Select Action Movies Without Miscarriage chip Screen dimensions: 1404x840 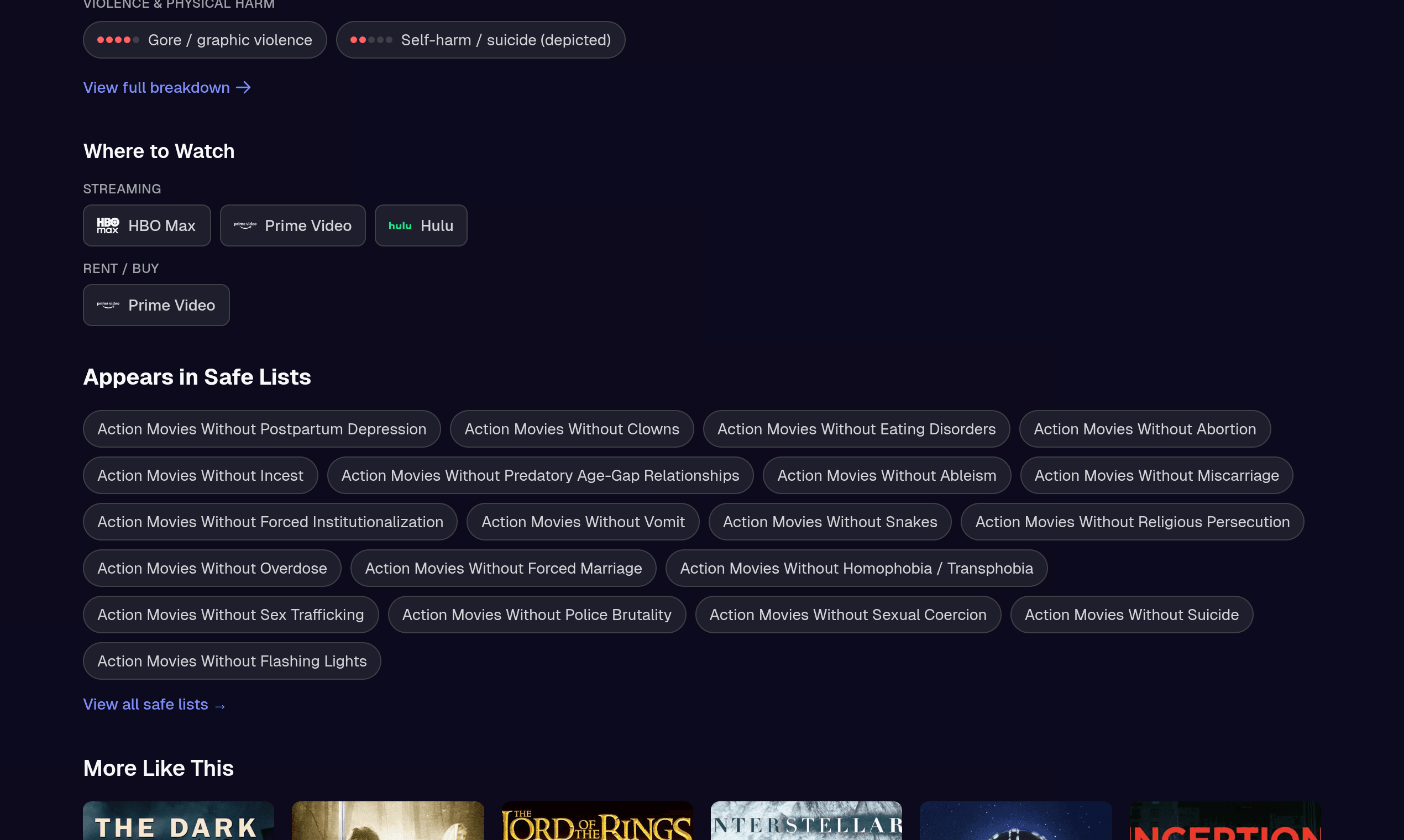(x=1156, y=475)
